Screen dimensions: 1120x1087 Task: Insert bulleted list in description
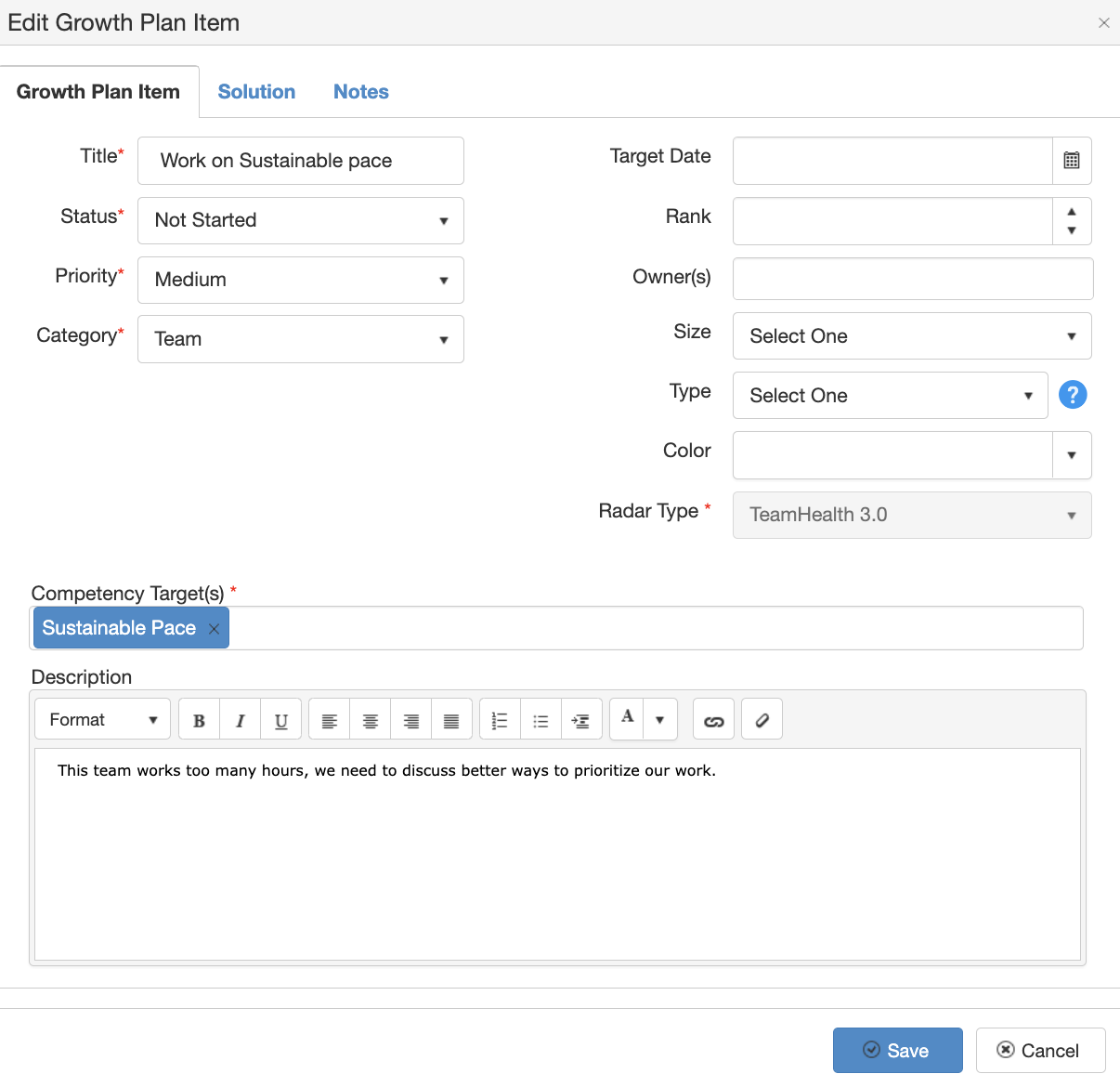tap(540, 720)
